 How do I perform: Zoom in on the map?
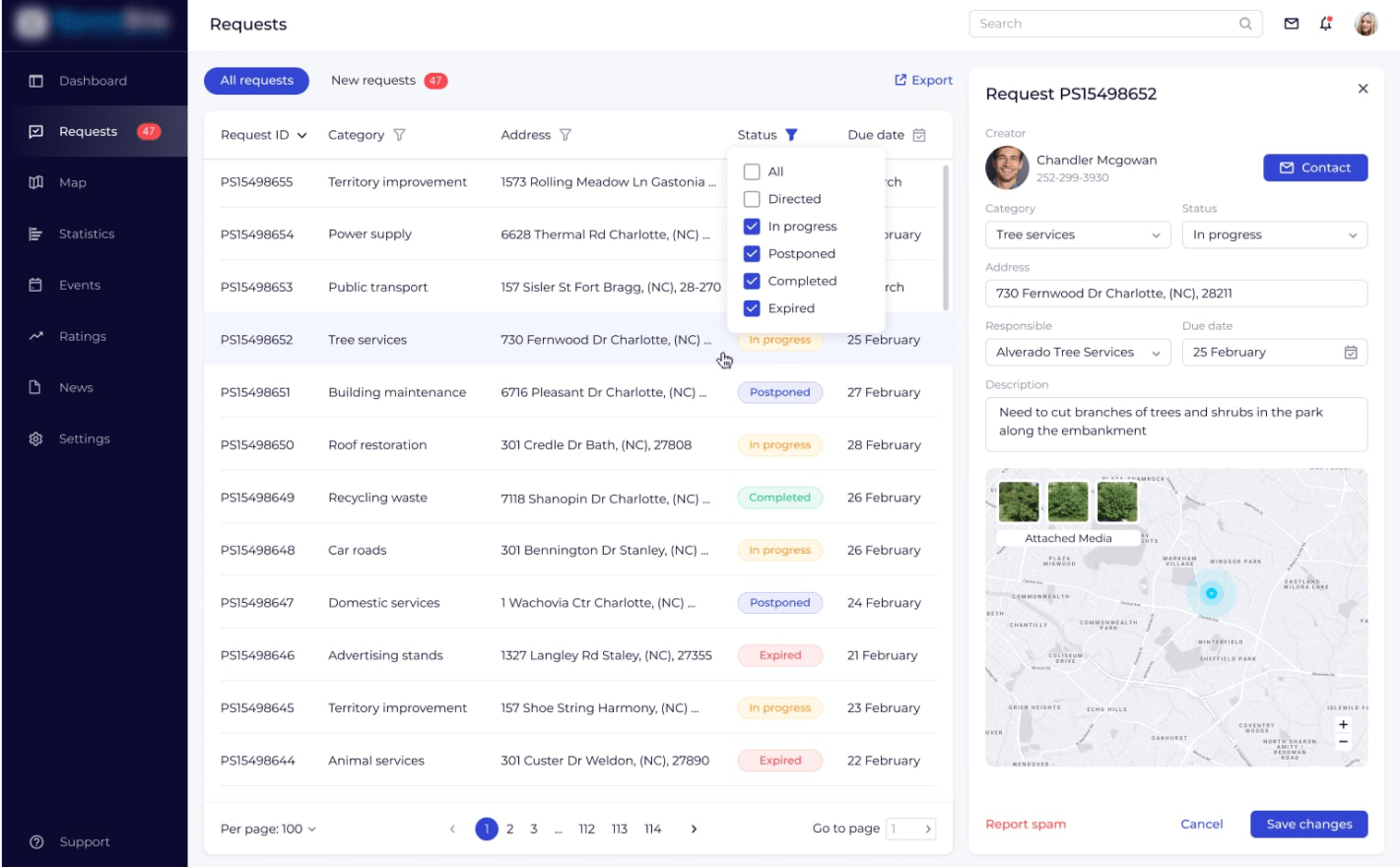1343,725
